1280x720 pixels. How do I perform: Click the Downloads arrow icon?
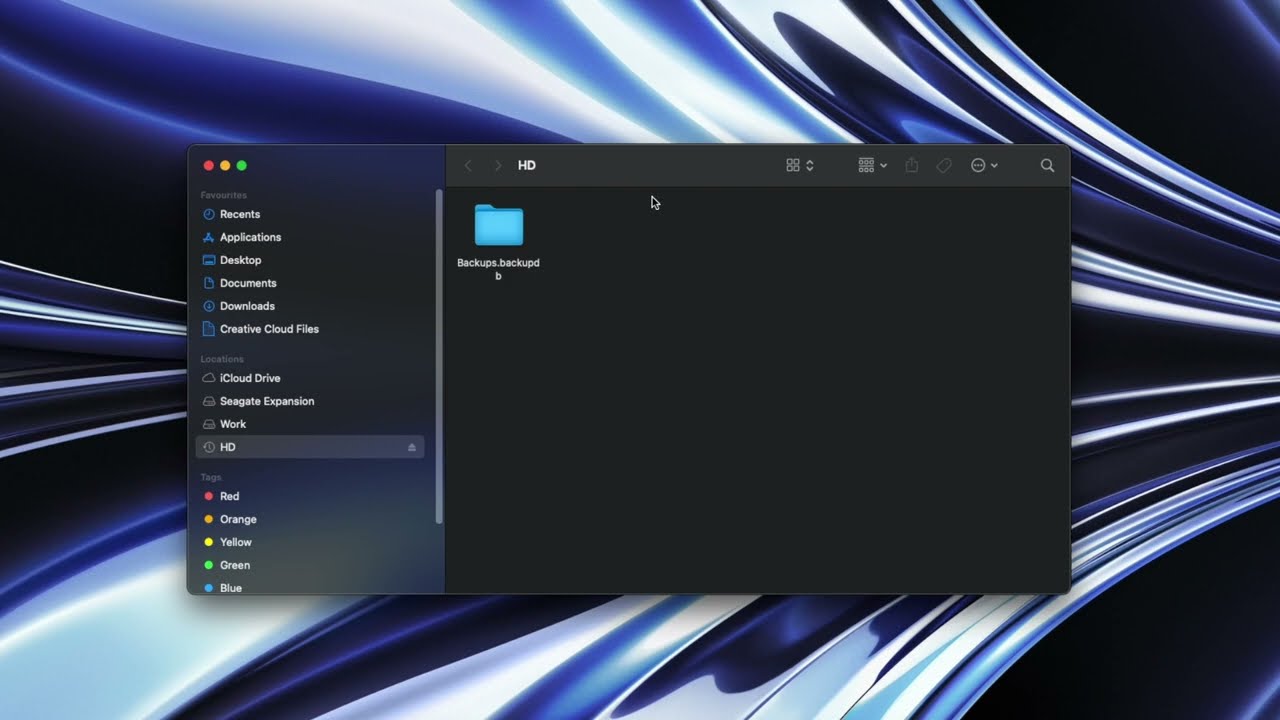pos(209,306)
